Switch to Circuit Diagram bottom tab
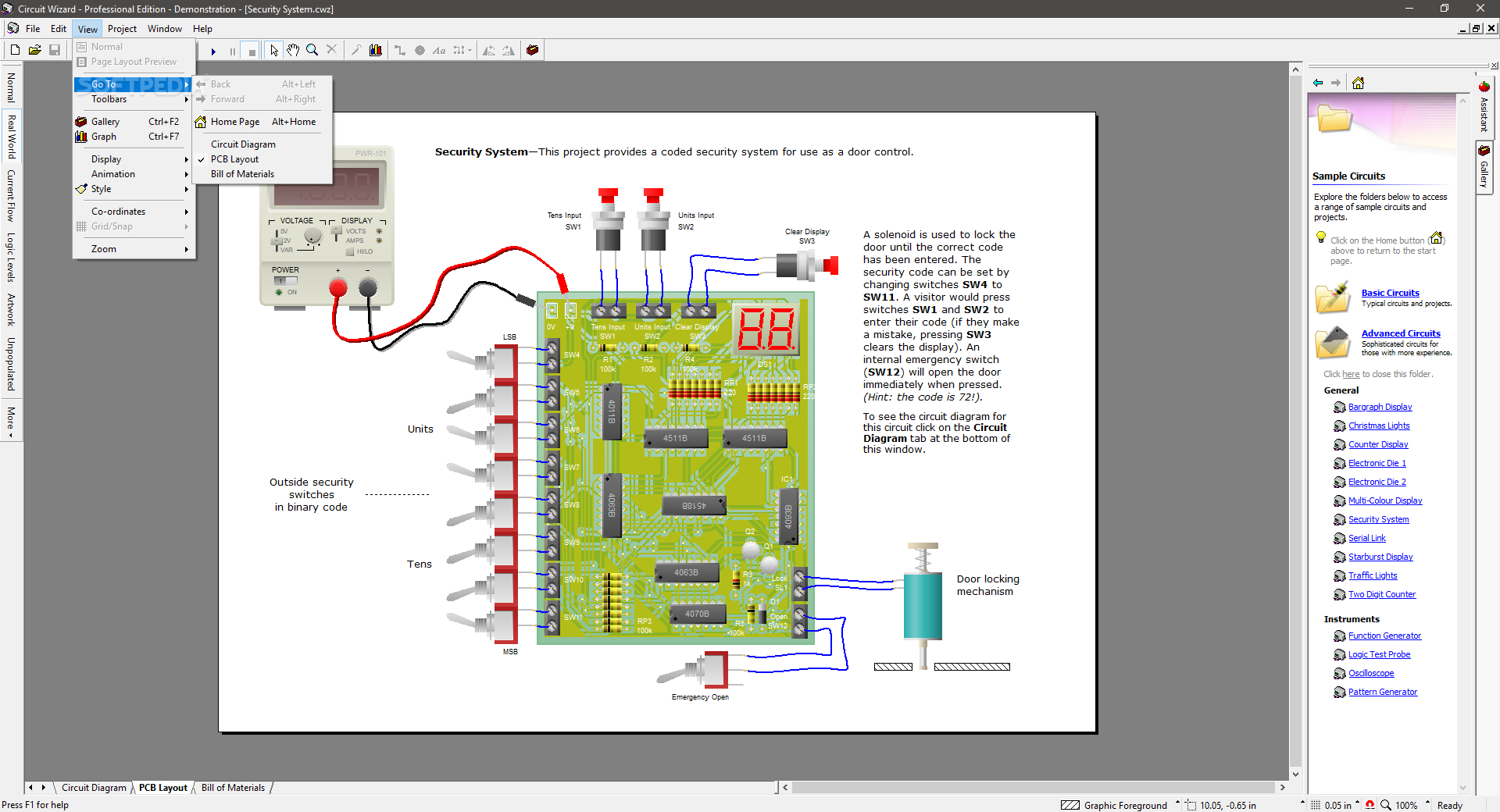The image size is (1500, 812). click(94, 788)
